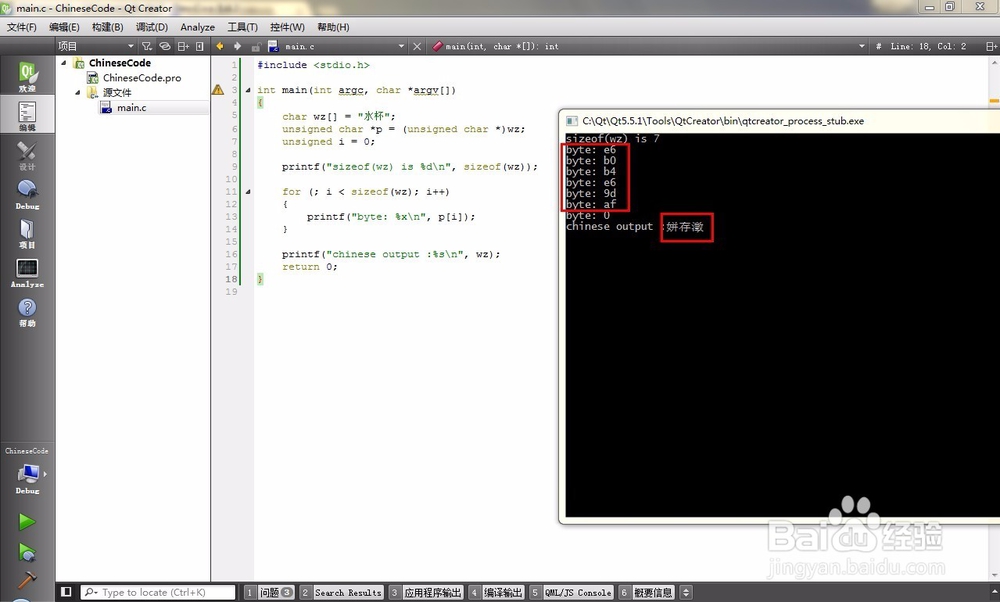Toggle the left sidebar visibility

click(x=66, y=592)
